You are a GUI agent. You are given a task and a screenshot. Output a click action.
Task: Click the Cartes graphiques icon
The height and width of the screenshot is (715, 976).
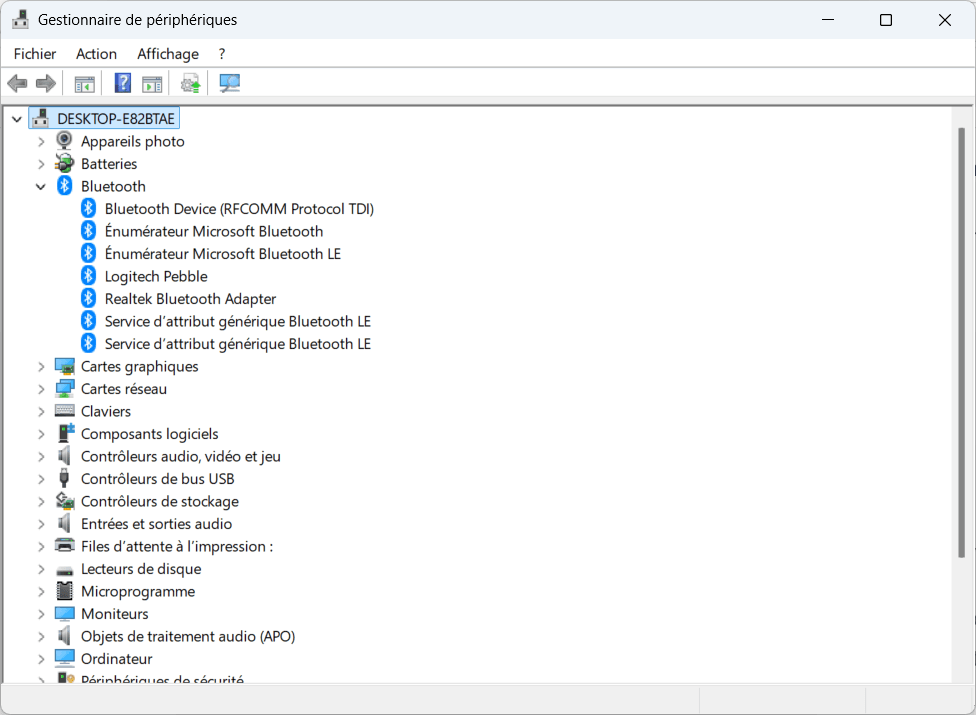[x=64, y=366]
